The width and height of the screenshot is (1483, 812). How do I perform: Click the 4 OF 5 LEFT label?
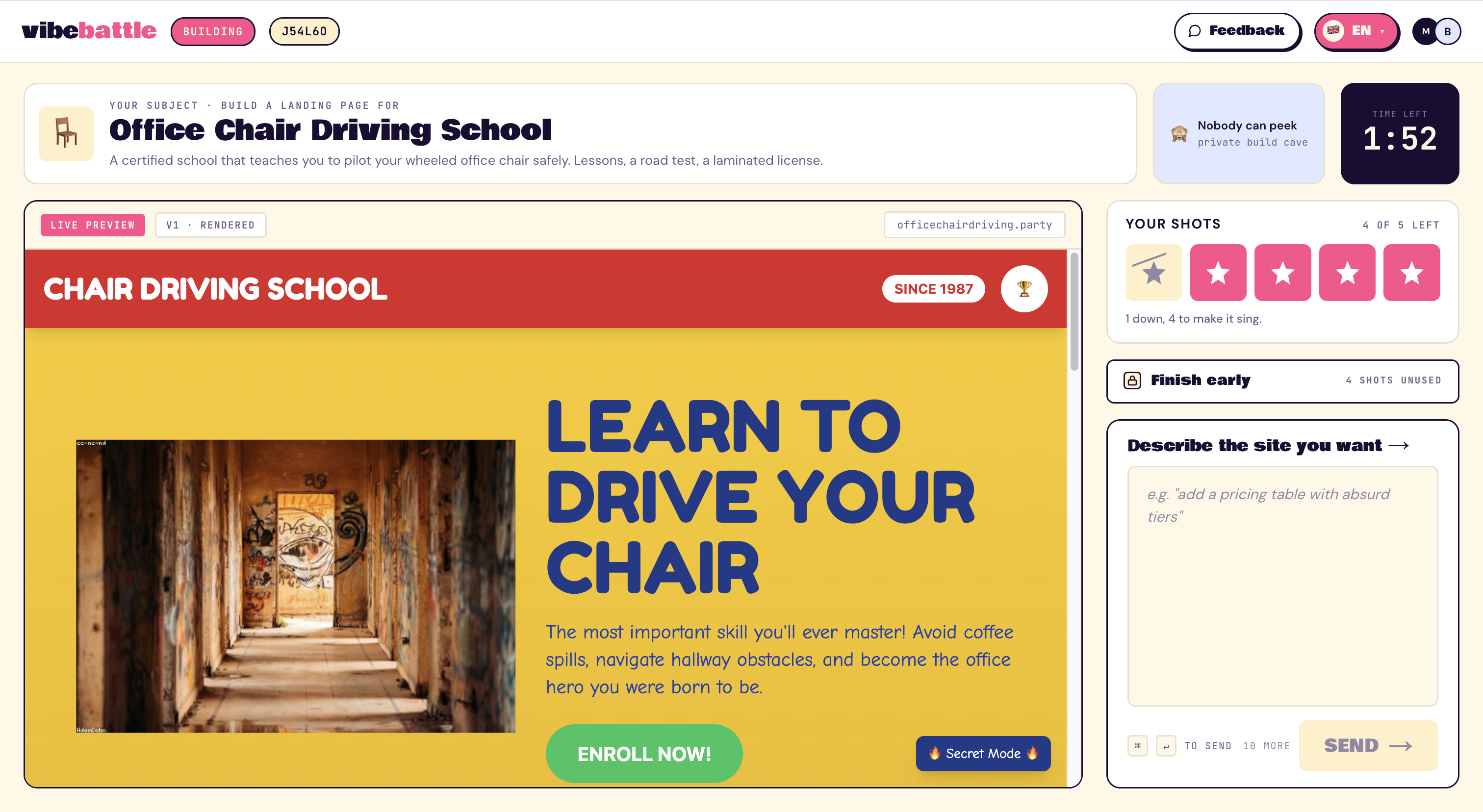click(x=1401, y=225)
